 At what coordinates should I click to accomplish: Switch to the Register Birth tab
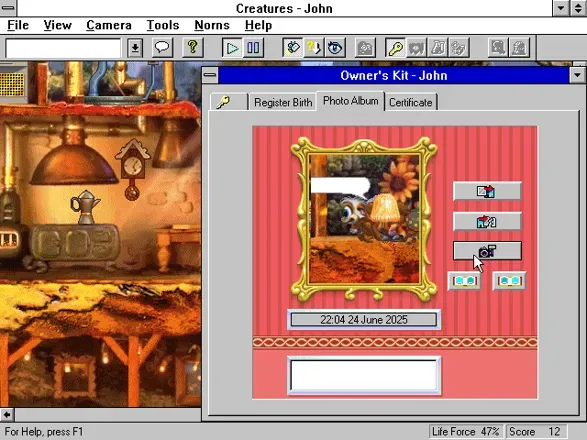283,102
